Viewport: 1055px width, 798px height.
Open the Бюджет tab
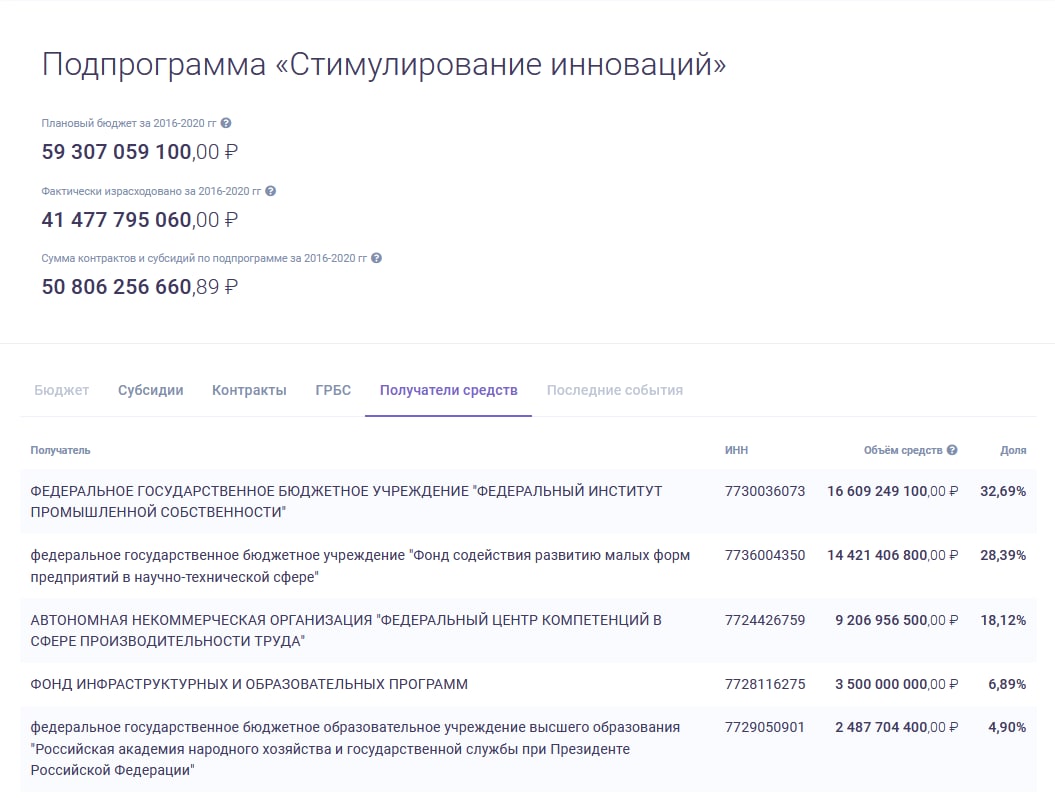pos(61,390)
